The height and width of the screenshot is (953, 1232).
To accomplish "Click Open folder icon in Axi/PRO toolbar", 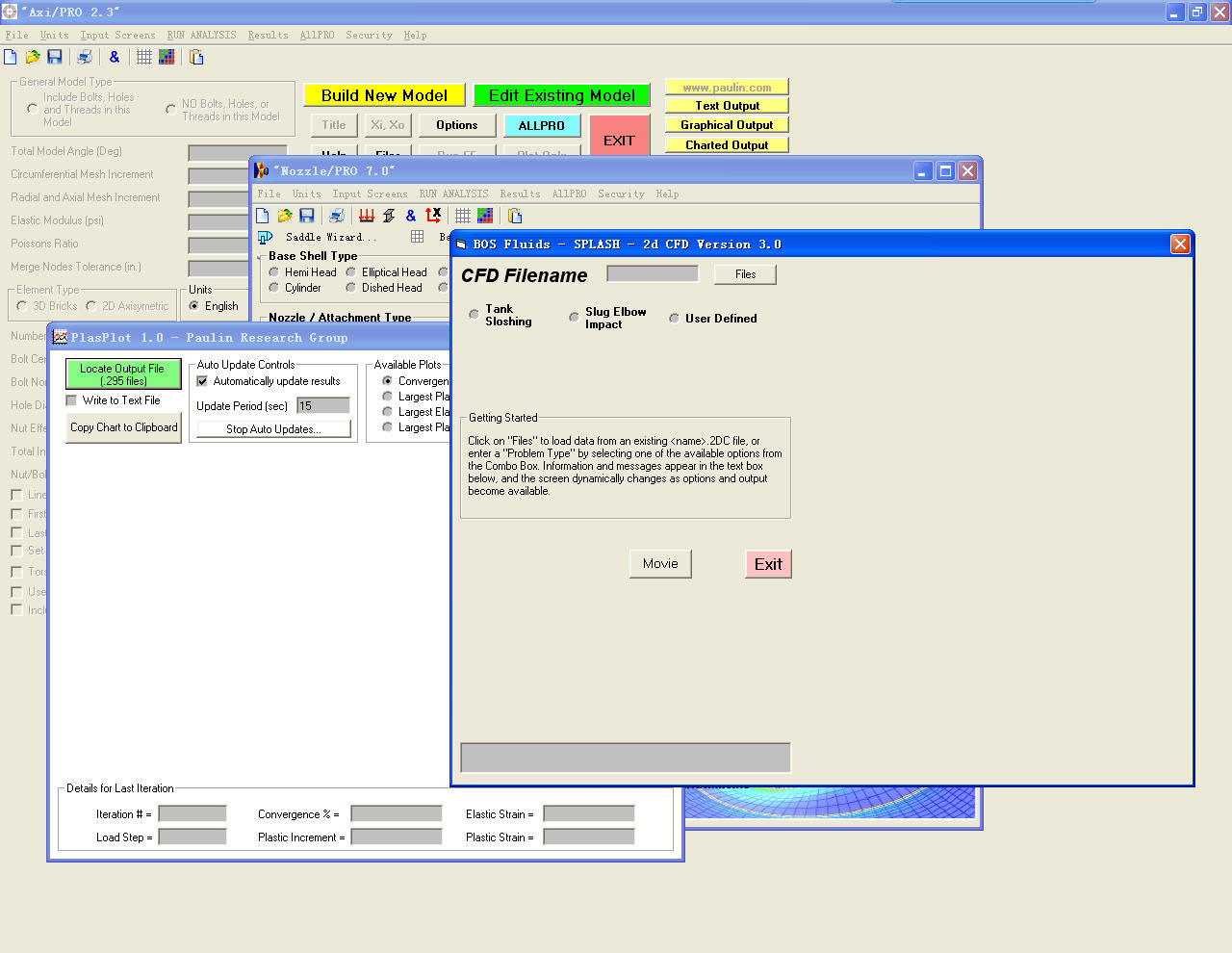I will 33,57.
